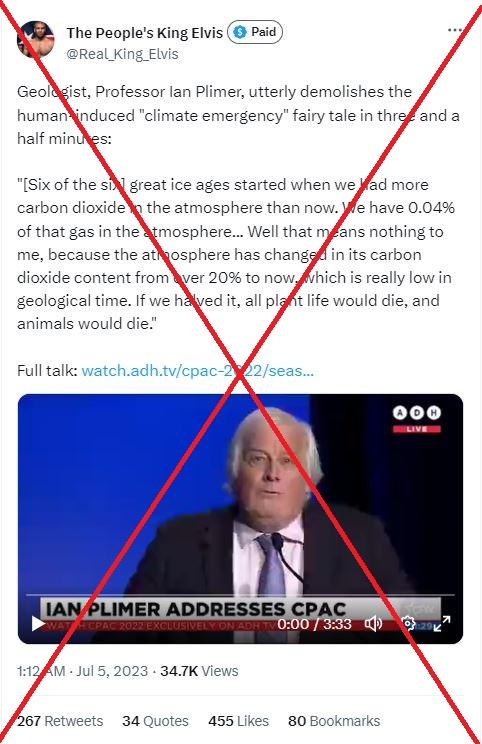Screen dimensions: 482x744
Task: Open @Real_King_Elvis handle
Action: pos(122,54)
